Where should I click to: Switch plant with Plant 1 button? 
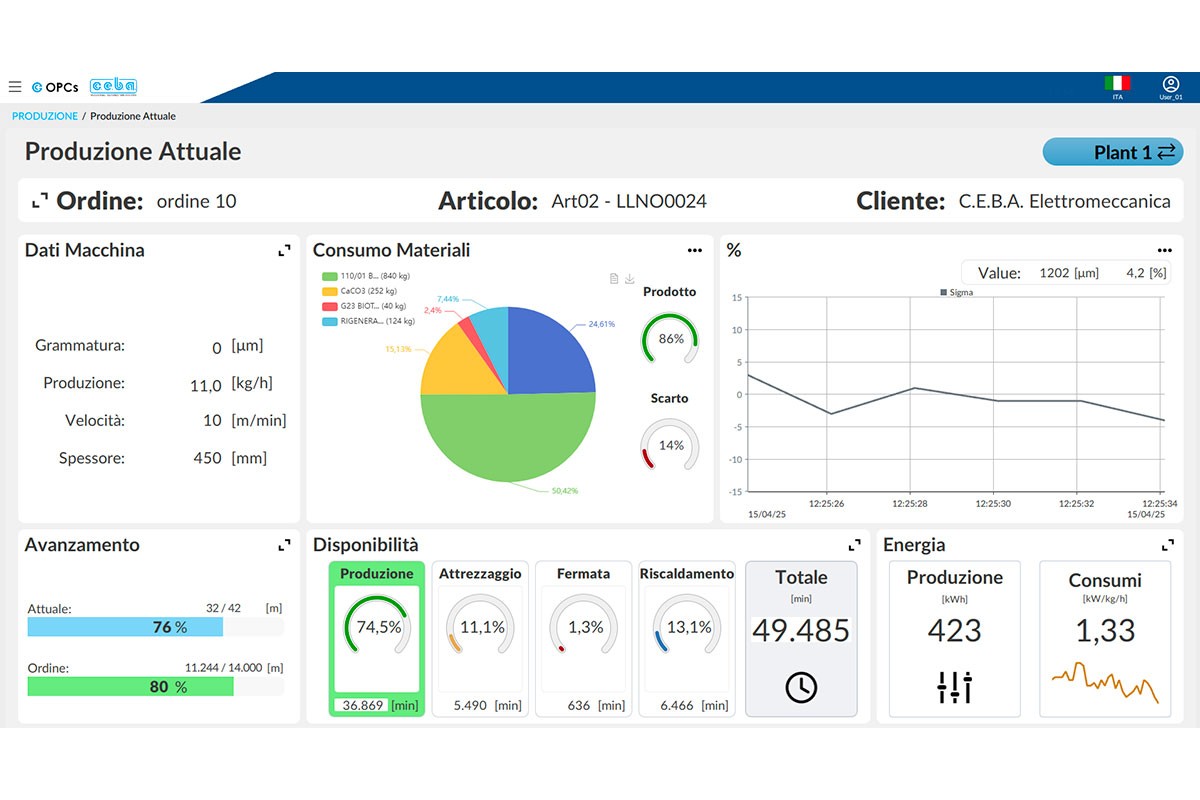click(1113, 152)
